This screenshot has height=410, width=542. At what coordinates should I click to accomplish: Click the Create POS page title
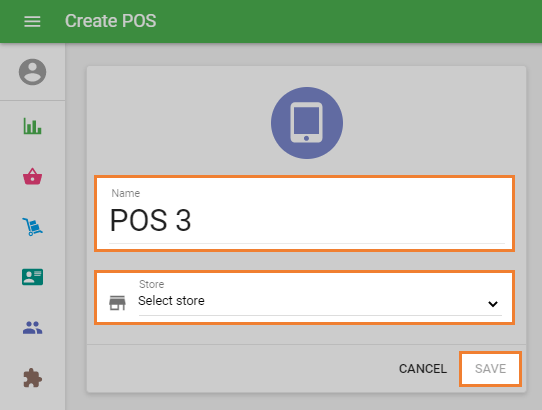(111, 21)
